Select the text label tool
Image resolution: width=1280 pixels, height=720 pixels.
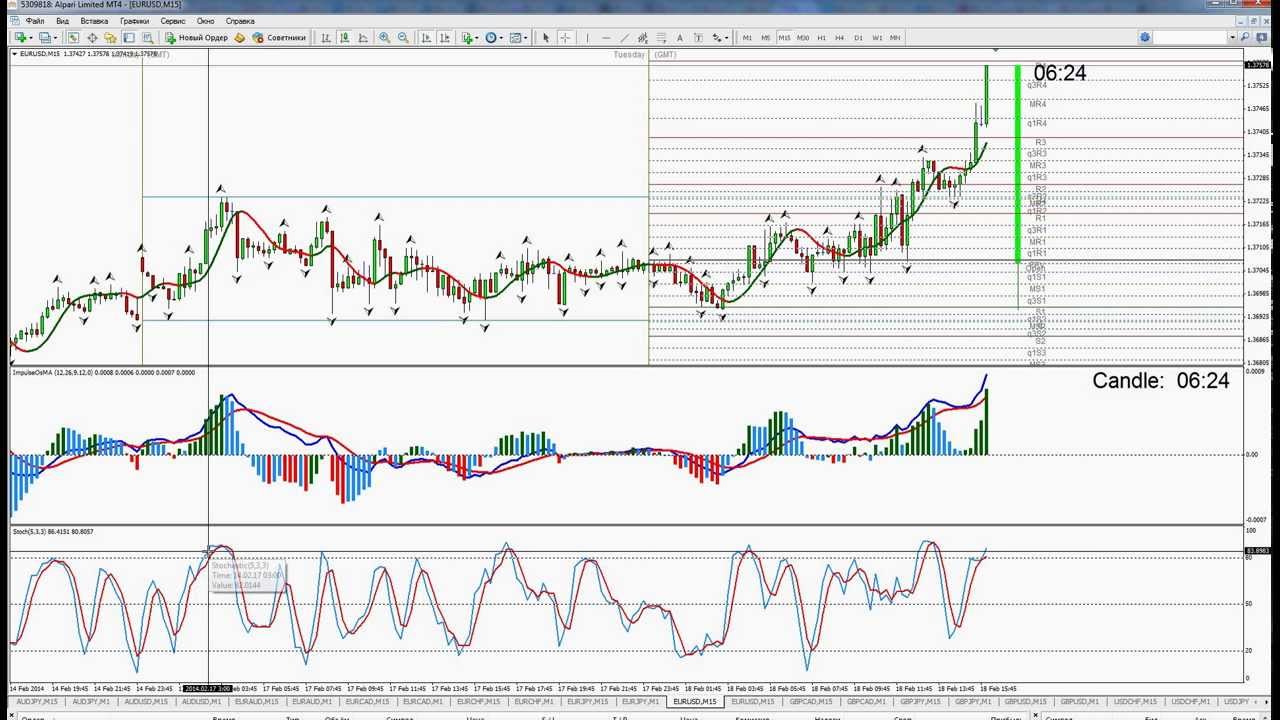pyautogui.click(x=698, y=38)
